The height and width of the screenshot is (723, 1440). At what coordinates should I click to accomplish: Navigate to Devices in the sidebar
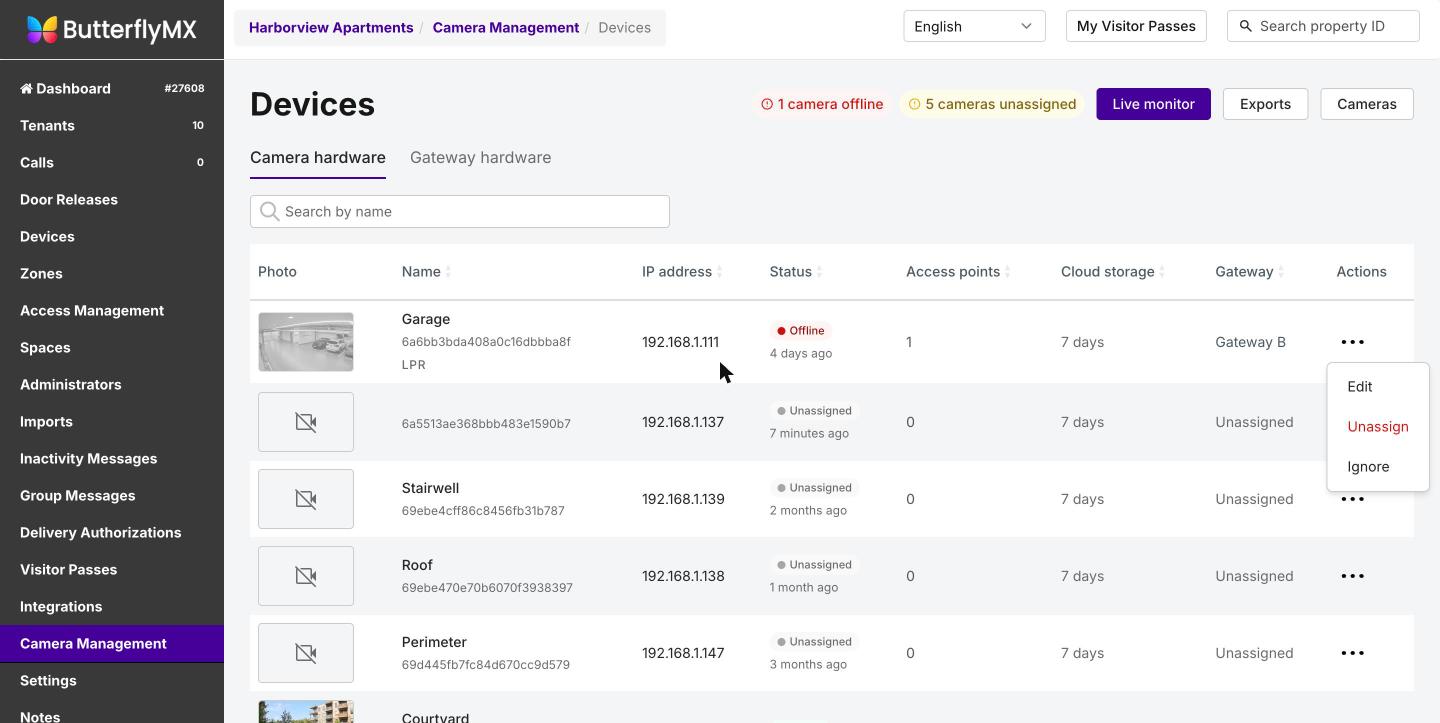click(x=112, y=236)
